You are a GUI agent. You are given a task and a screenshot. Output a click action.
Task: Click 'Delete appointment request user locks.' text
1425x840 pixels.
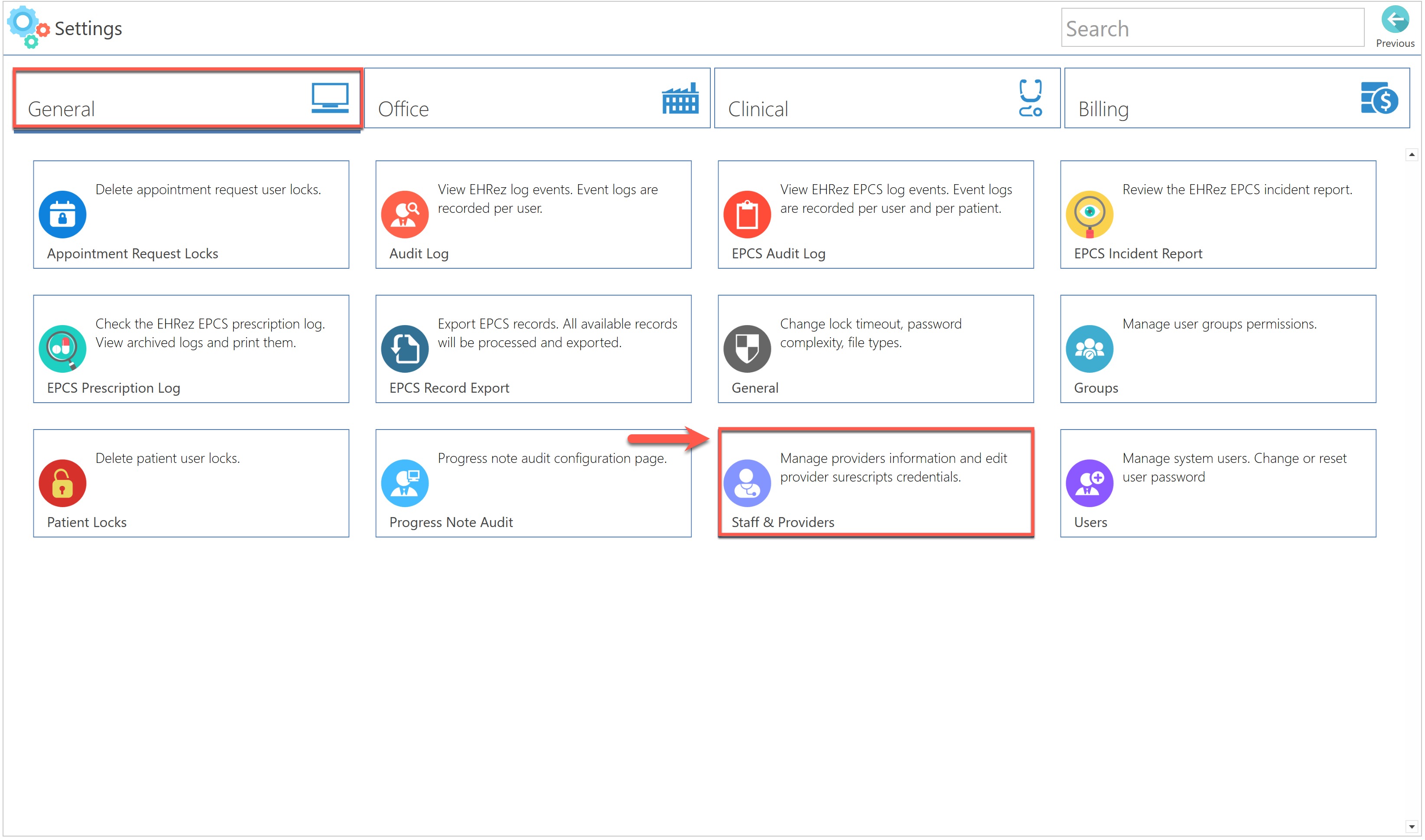(x=208, y=189)
